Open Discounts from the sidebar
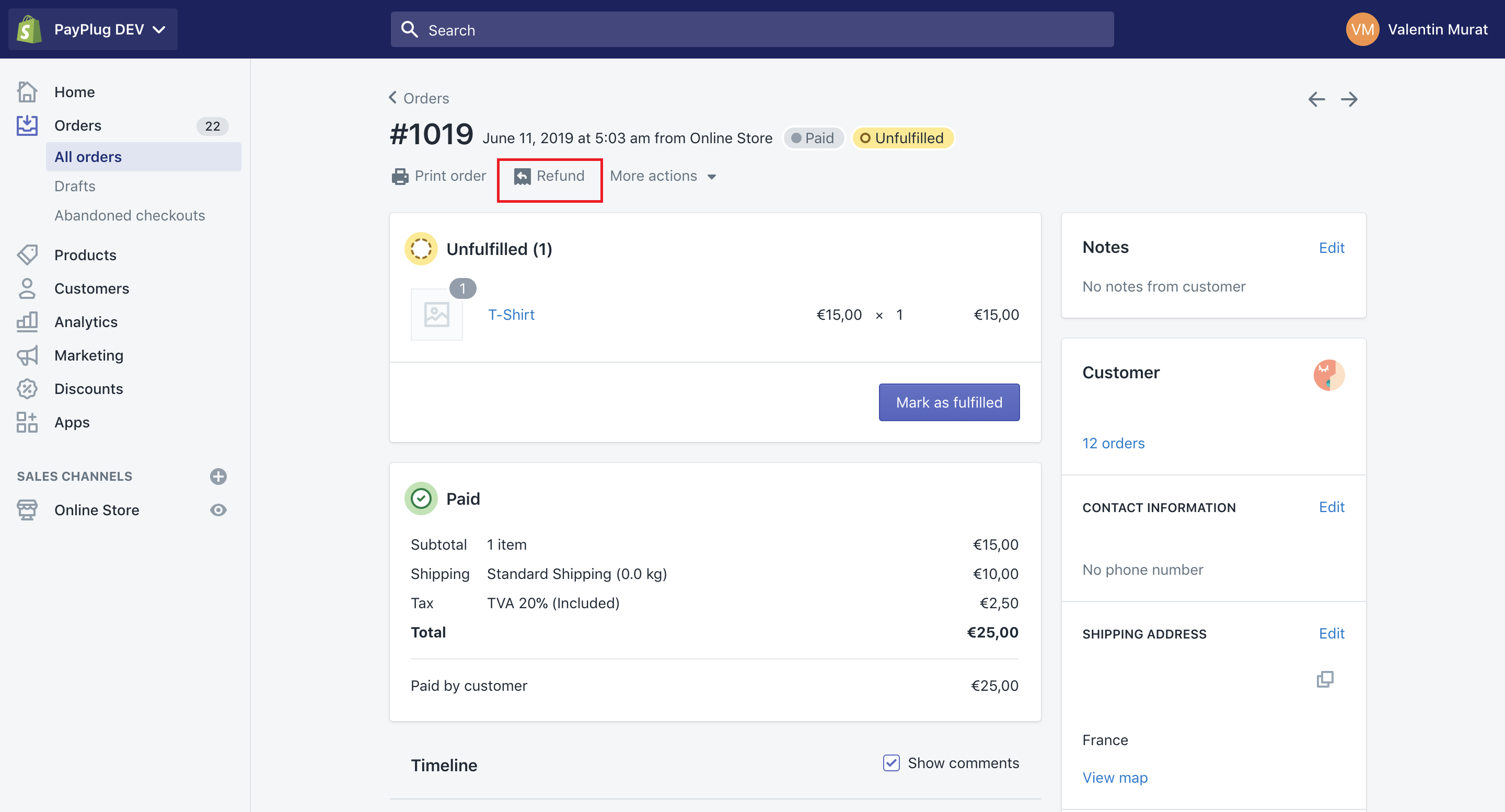 point(88,388)
